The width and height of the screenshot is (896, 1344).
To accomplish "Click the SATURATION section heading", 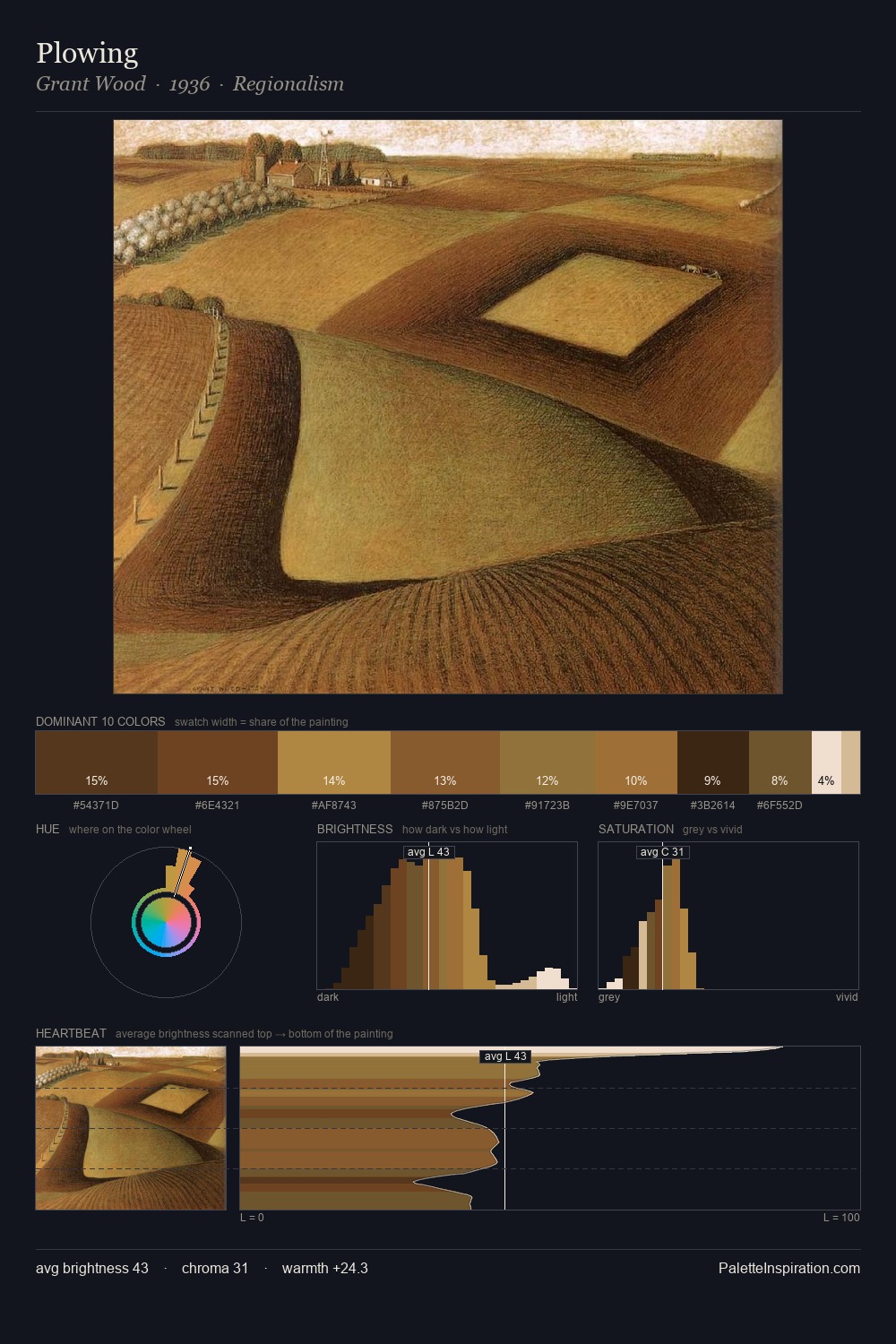I will coord(636,829).
